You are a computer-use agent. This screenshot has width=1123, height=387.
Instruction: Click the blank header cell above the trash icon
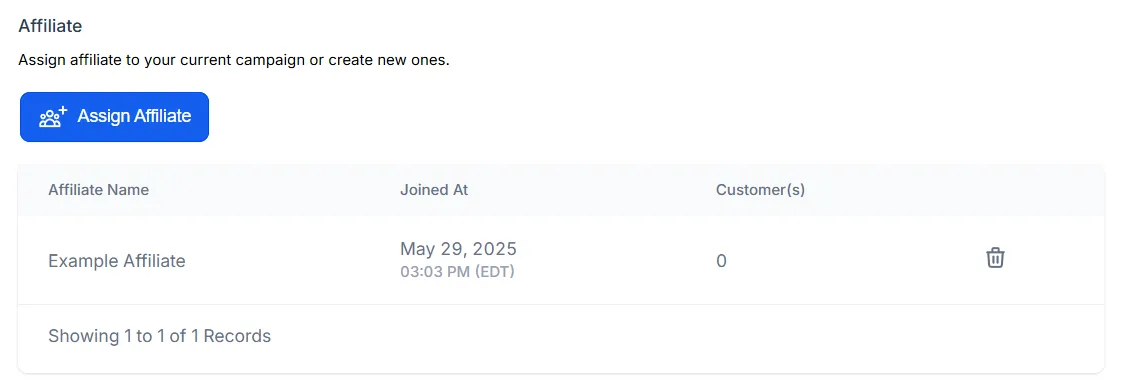click(996, 190)
